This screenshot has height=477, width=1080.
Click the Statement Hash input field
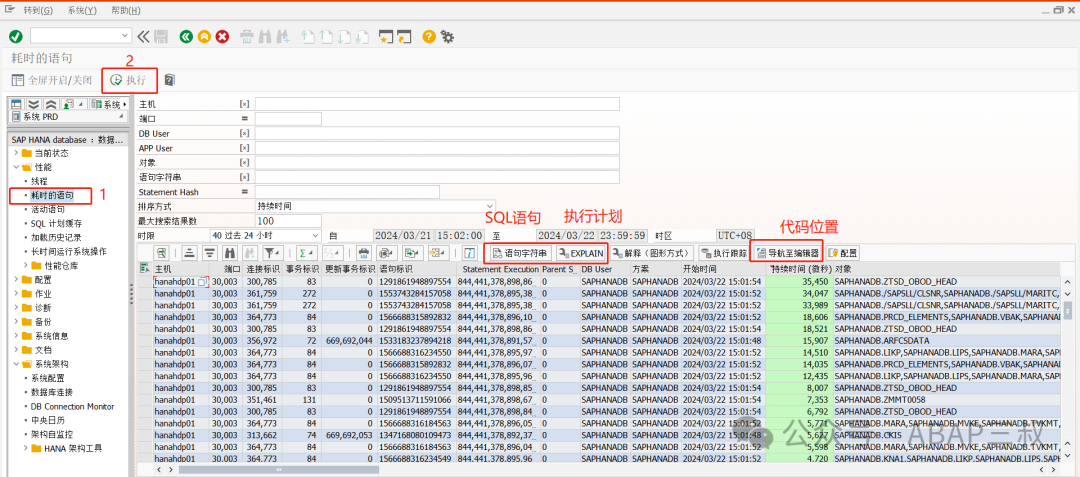point(347,192)
